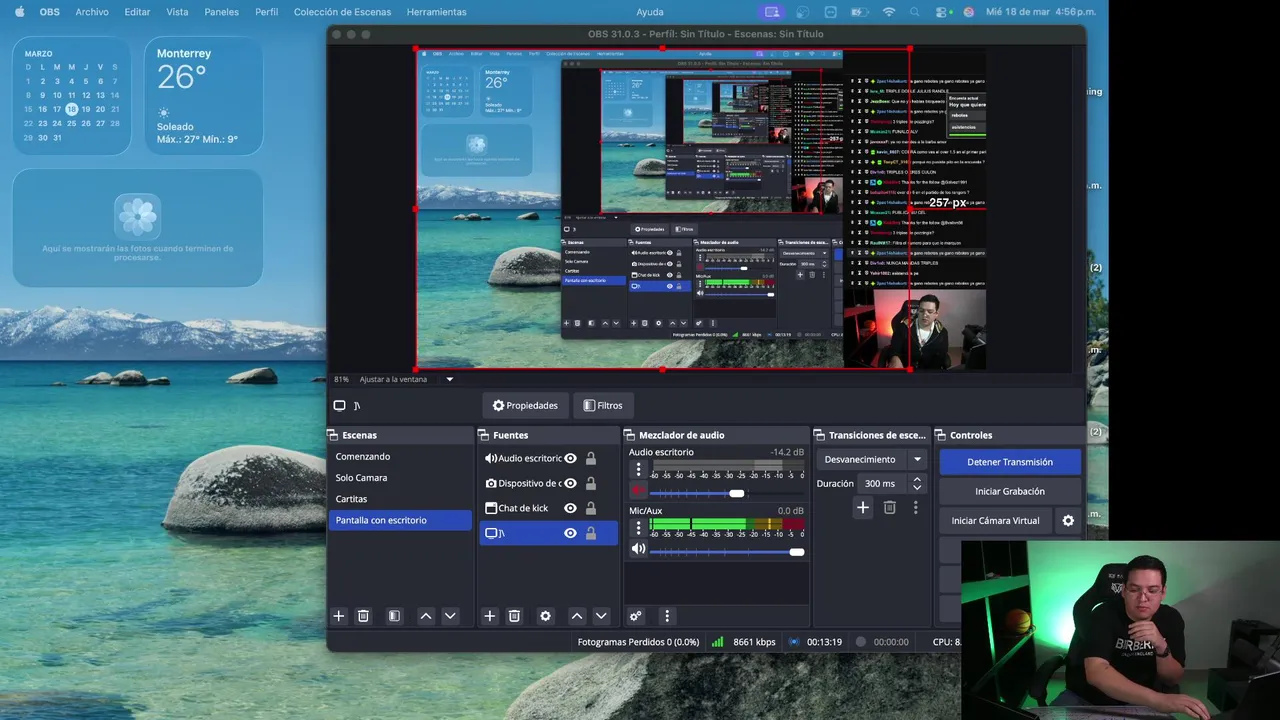This screenshot has height=720, width=1280.
Task: Open Ayuda menu
Action: point(650,12)
